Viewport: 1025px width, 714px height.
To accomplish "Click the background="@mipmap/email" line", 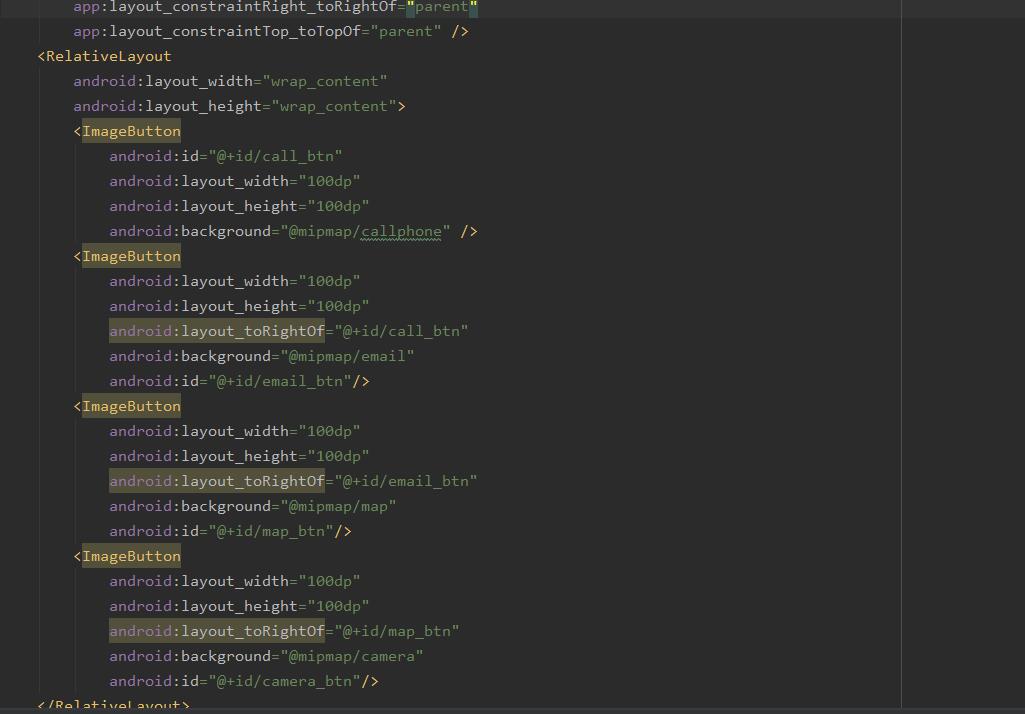I will (261, 356).
